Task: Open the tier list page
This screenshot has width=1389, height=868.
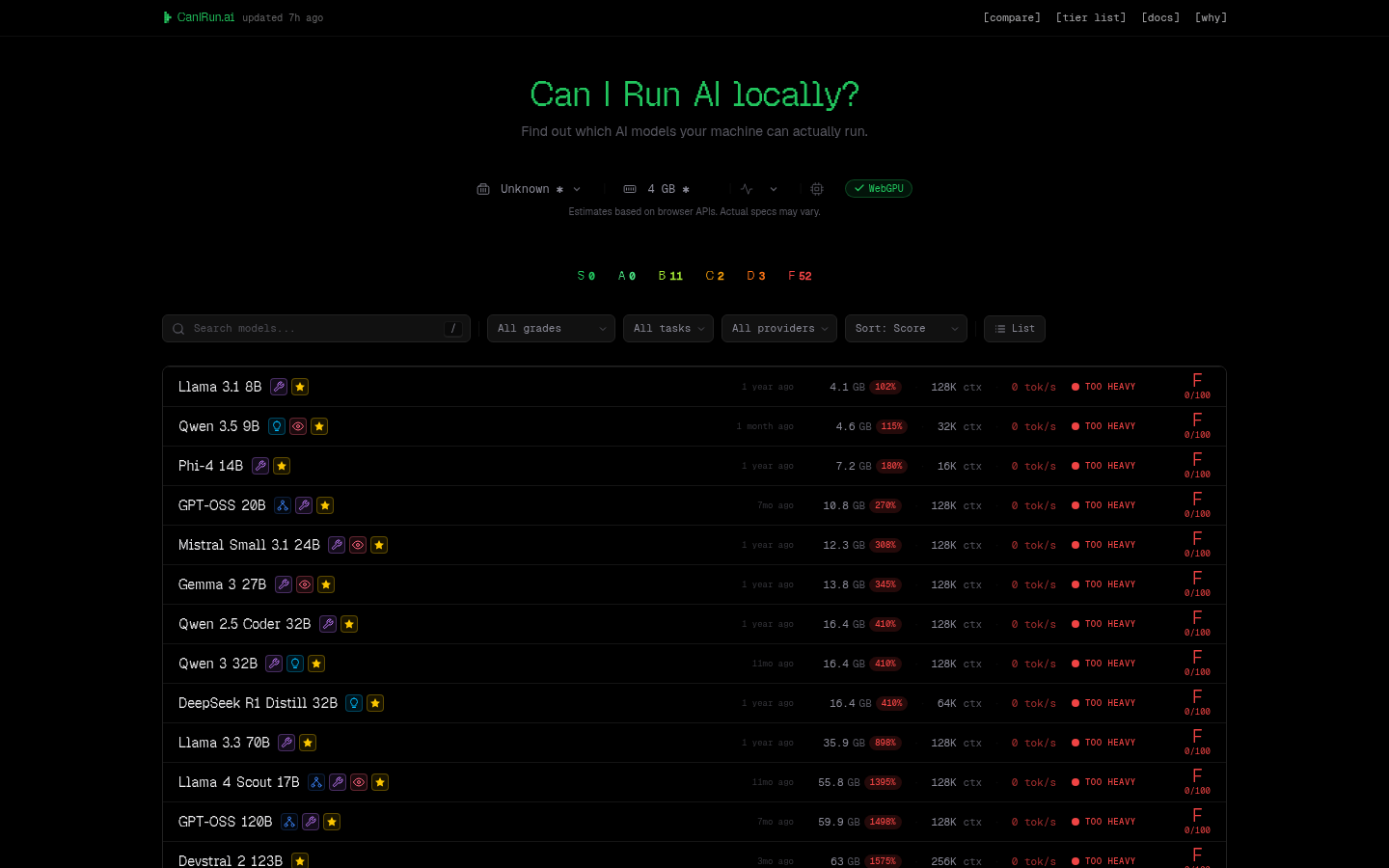Action: point(1090,17)
